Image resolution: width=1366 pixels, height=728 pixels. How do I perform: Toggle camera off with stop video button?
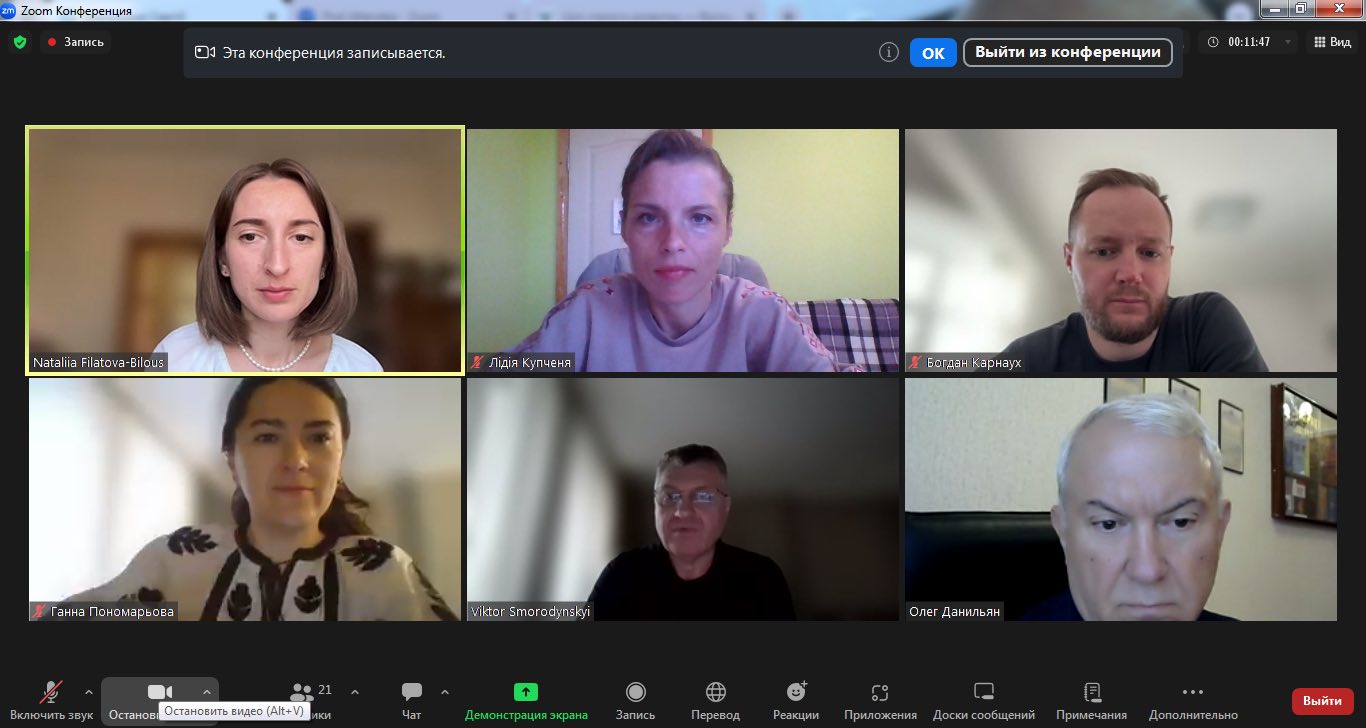pos(159,692)
